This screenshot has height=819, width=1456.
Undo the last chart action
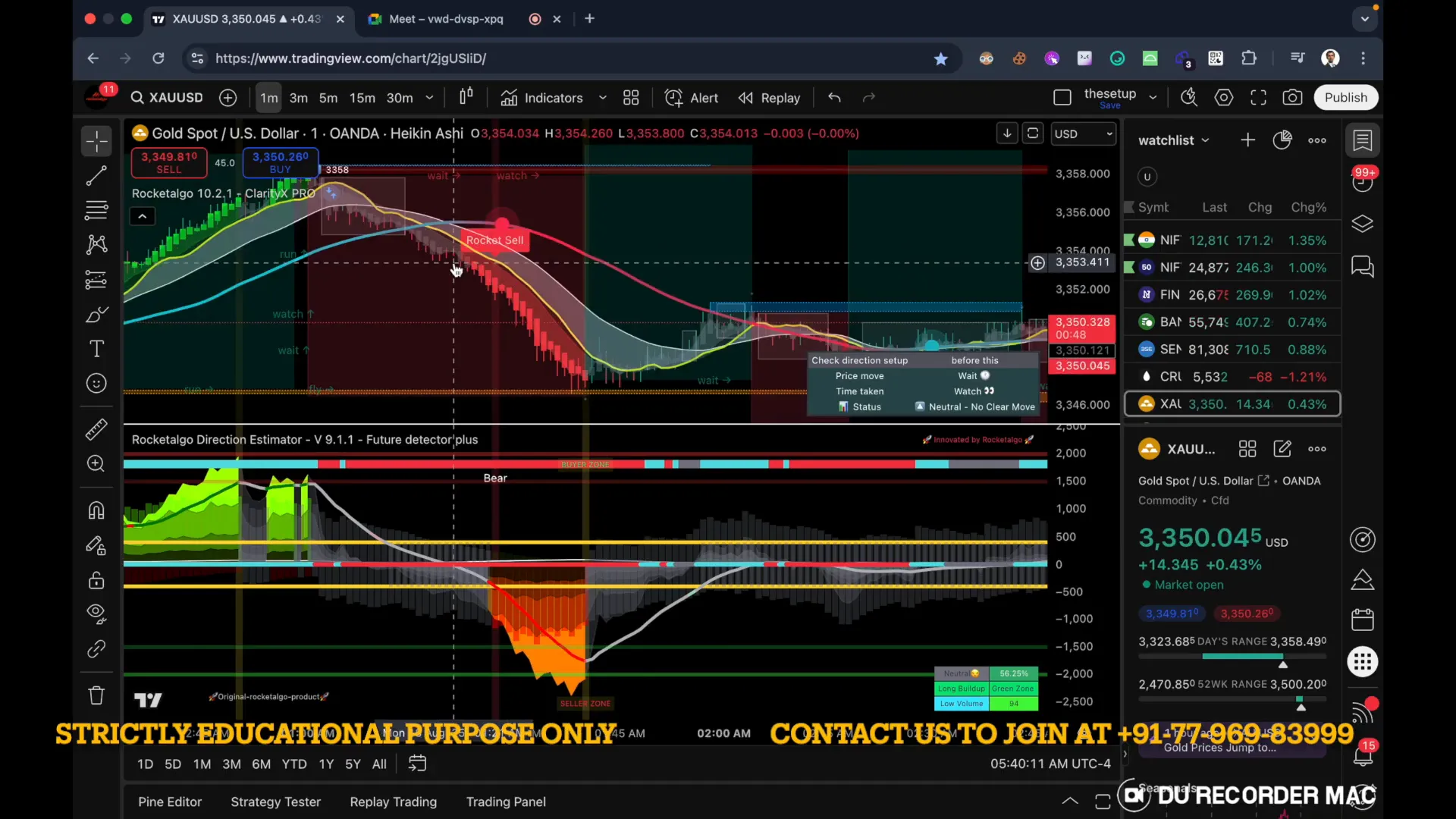(835, 98)
